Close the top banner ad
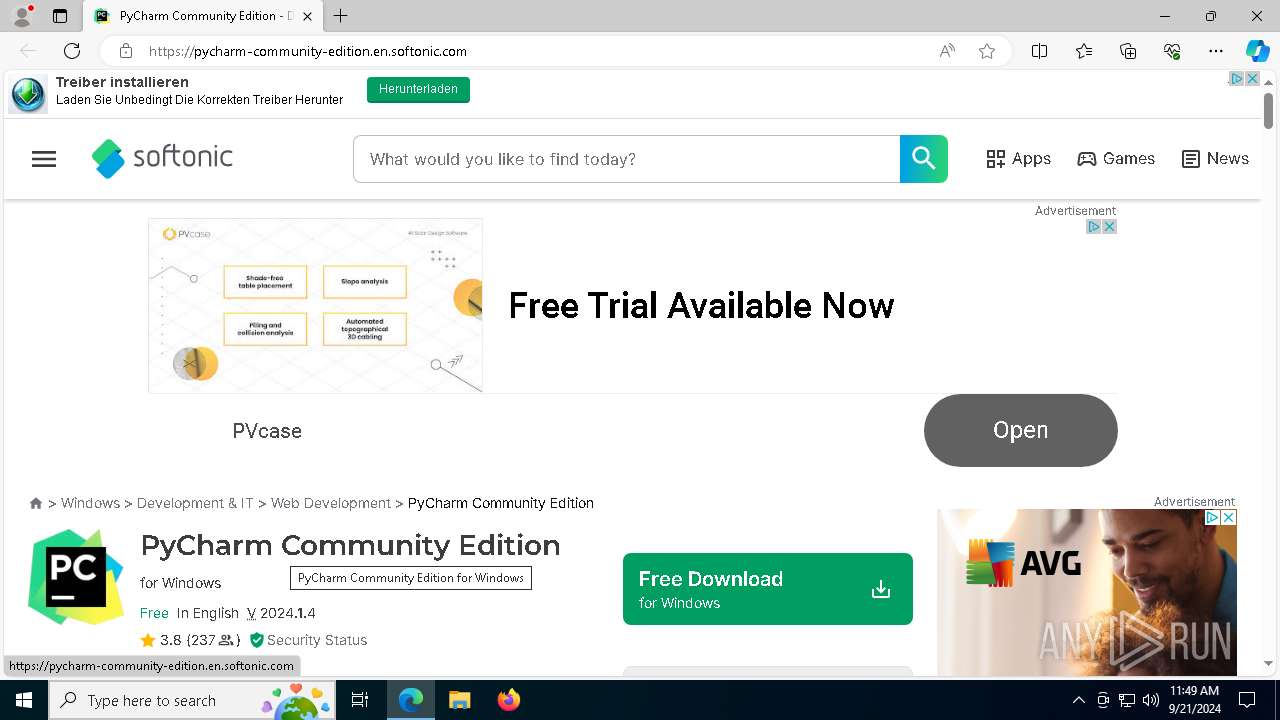 point(1252,79)
